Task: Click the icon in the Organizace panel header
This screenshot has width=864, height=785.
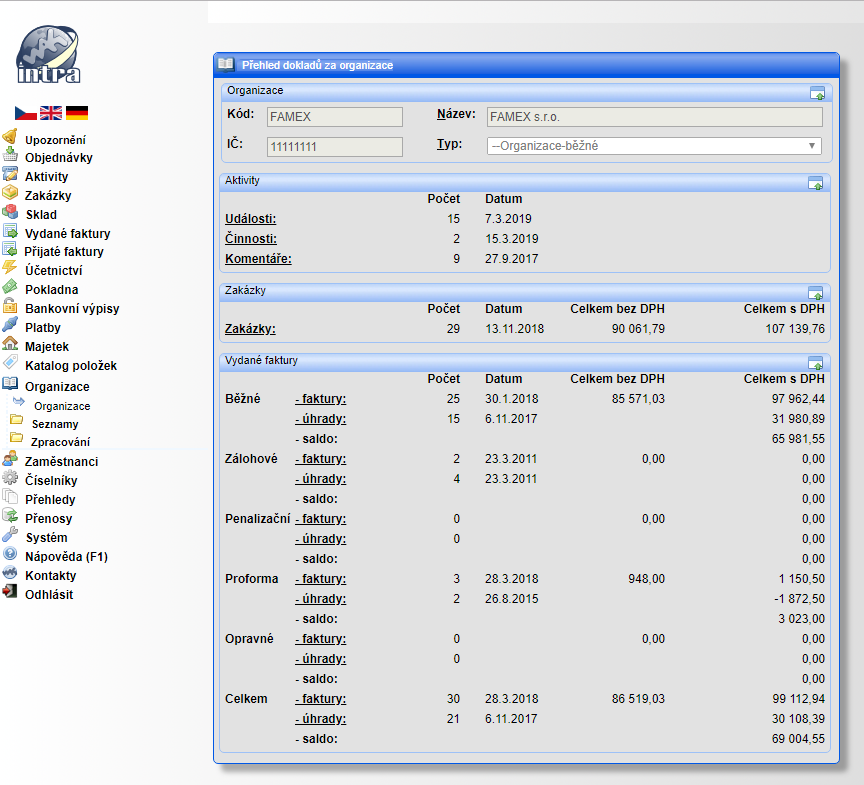Action: [x=817, y=93]
